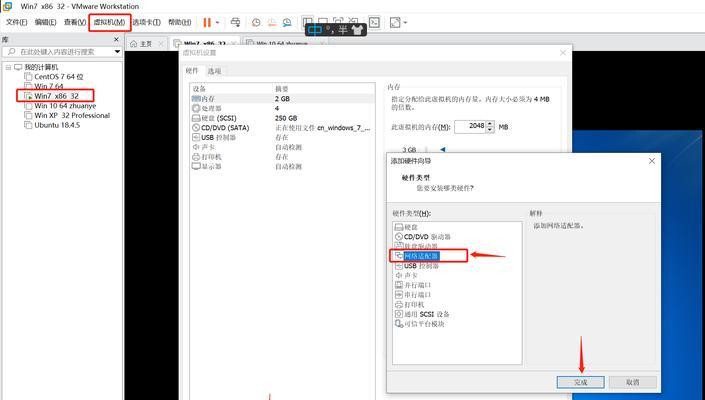
Task: Choose 可信平台模块 in the hardware type list
Action: 419,324
